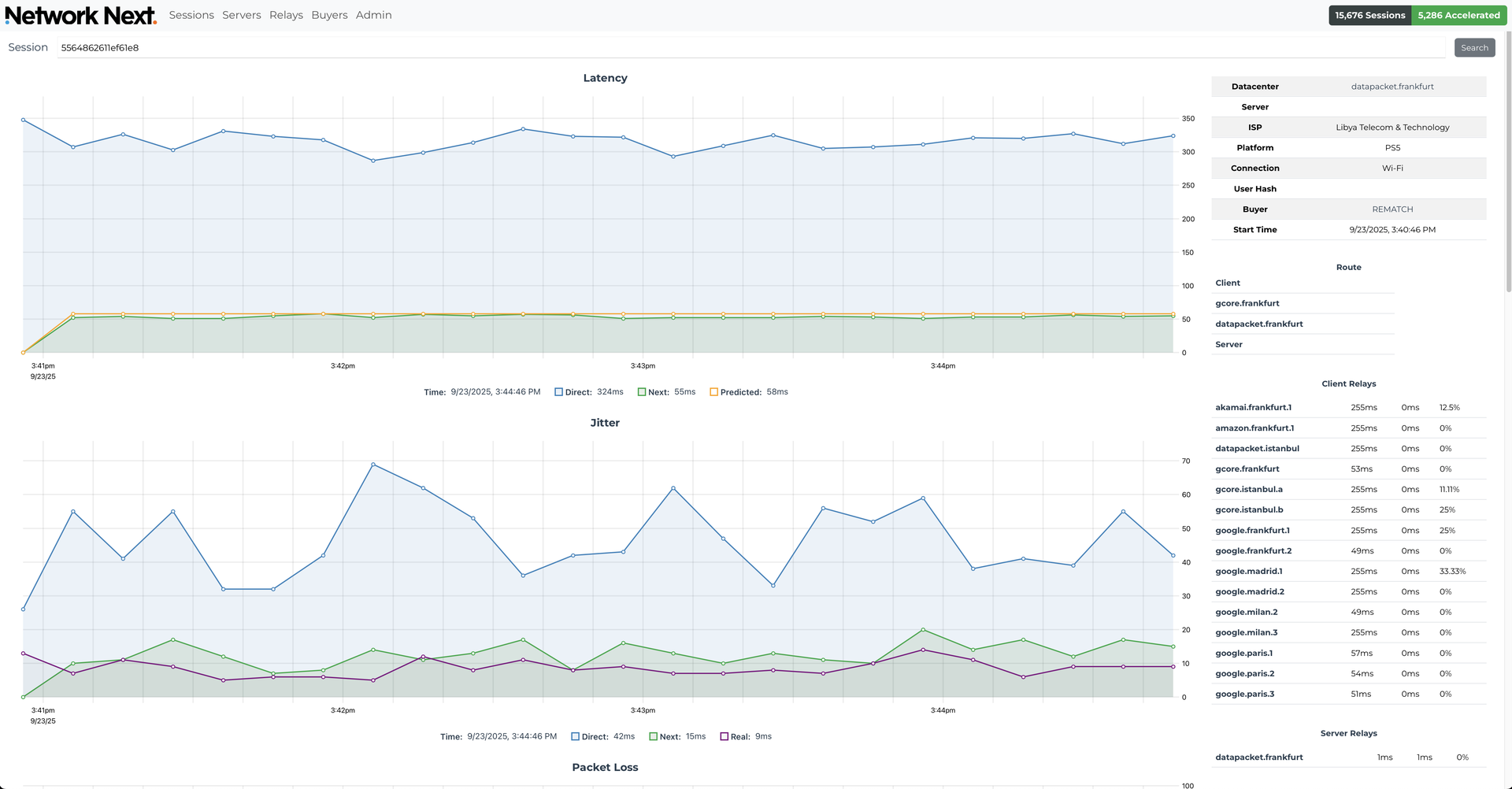Viewport: 1512px width, 789px height.
Task: Toggle the Next series in Latency legend
Action: [642, 392]
